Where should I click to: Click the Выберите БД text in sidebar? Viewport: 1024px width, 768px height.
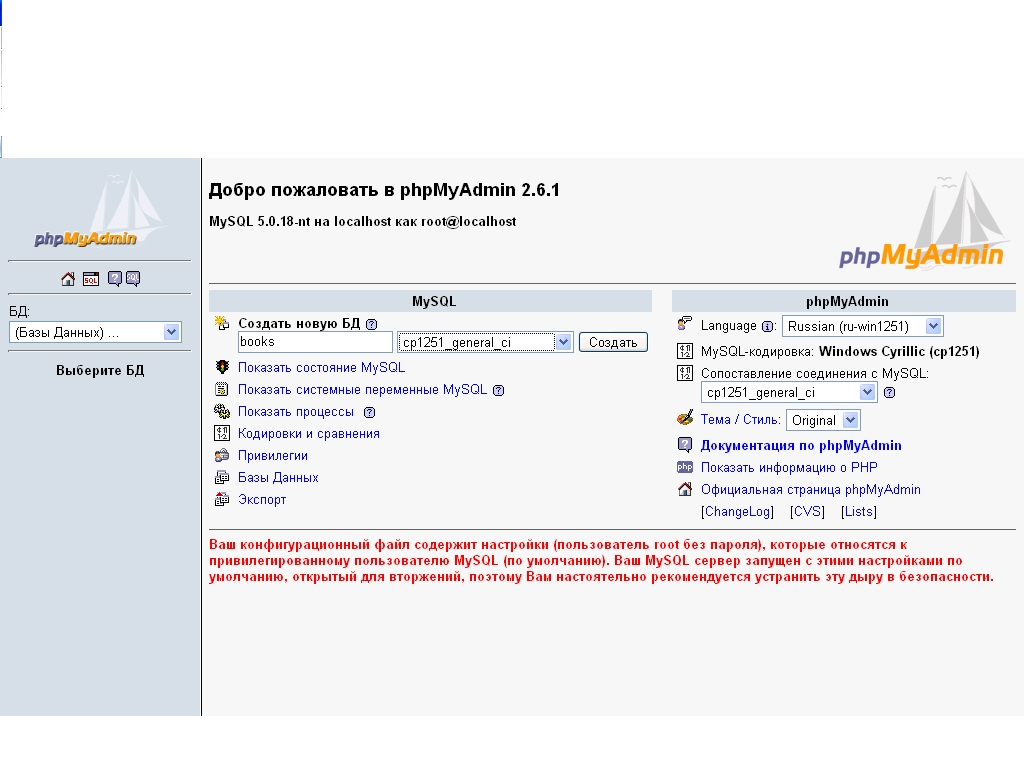coord(100,370)
